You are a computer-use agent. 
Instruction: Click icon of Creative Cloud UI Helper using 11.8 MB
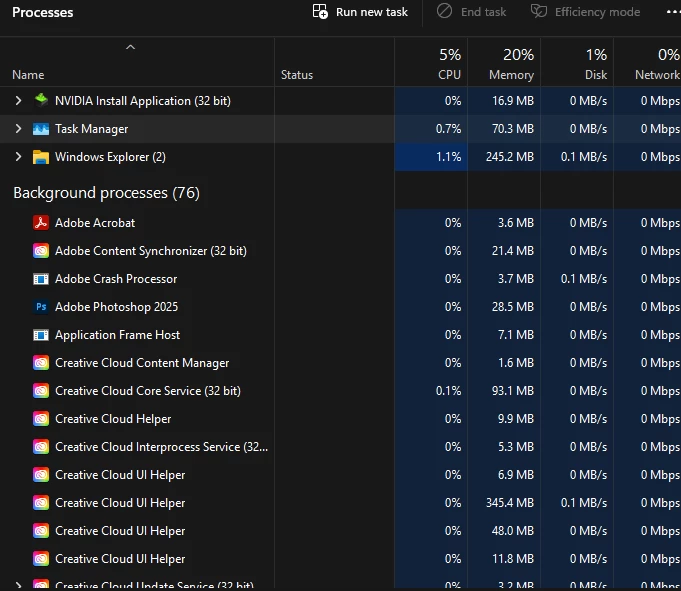(41, 558)
